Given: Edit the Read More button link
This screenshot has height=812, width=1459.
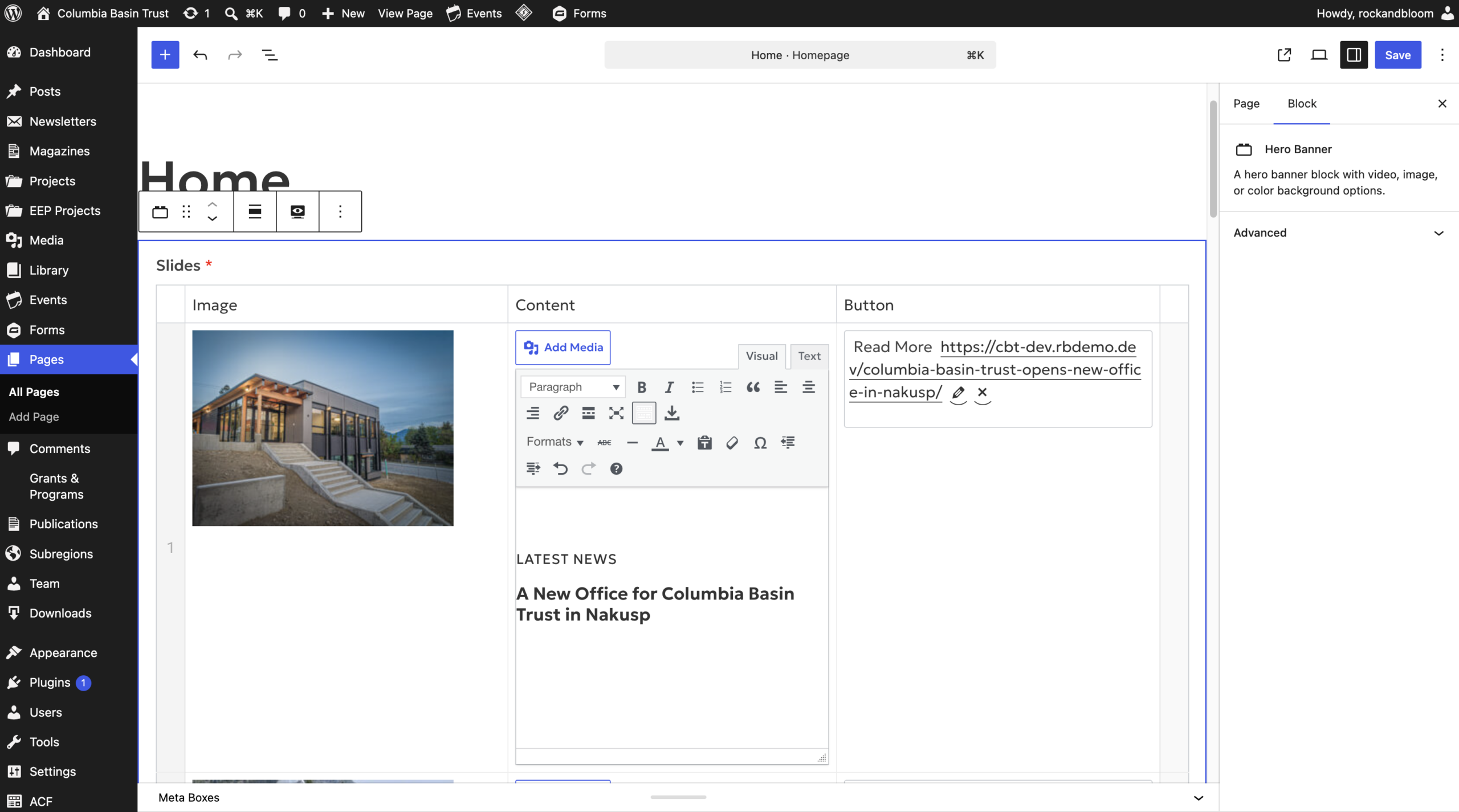Looking at the screenshot, I should coord(959,393).
